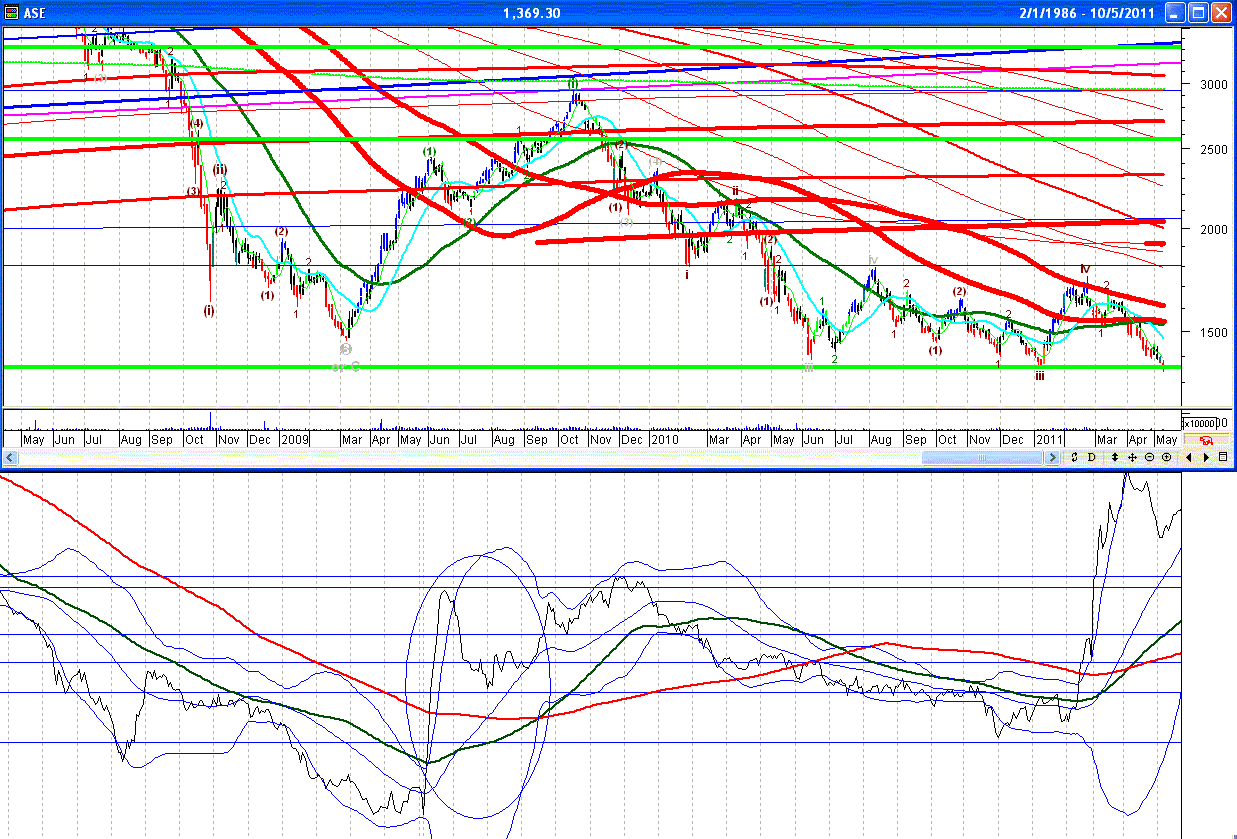The width and height of the screenshot is (1237, 839).
Task: Click the horizontal scrollbar thumb
Action: (x=982, y=457)
